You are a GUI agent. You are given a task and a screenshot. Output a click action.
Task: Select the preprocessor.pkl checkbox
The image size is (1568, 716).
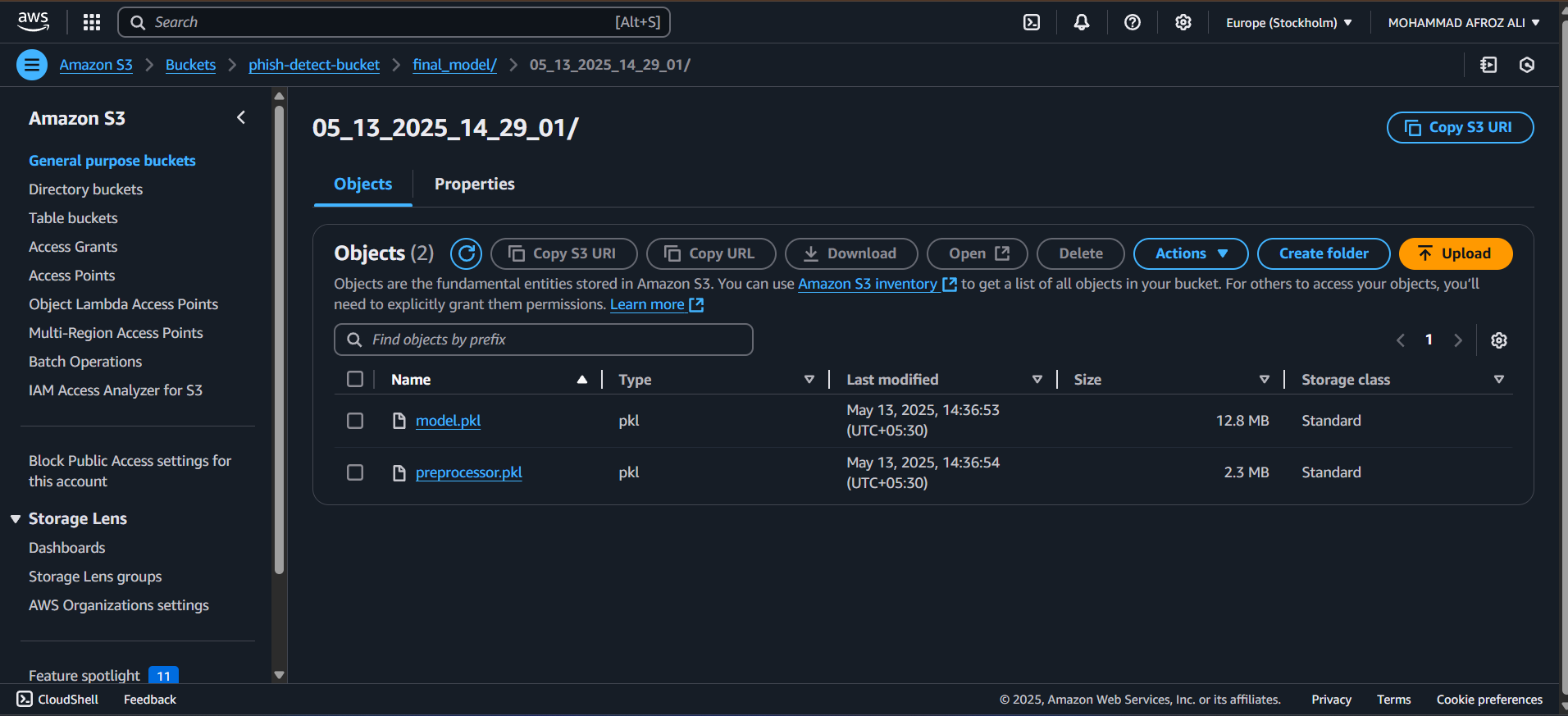pyautogui.click(x=355, y=472)
